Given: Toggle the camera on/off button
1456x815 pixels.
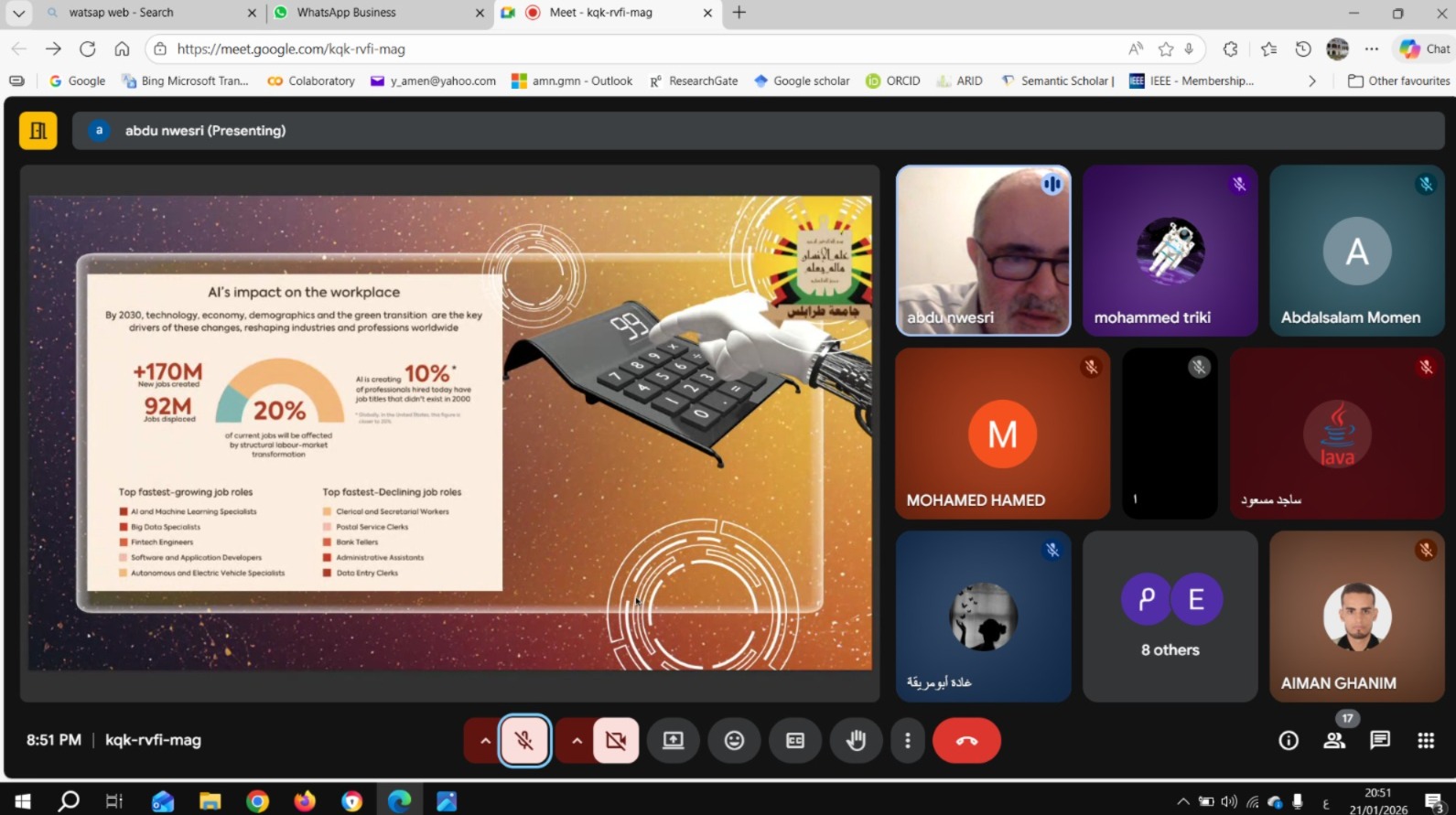Looking at the screenshot, I should point(616,741).
